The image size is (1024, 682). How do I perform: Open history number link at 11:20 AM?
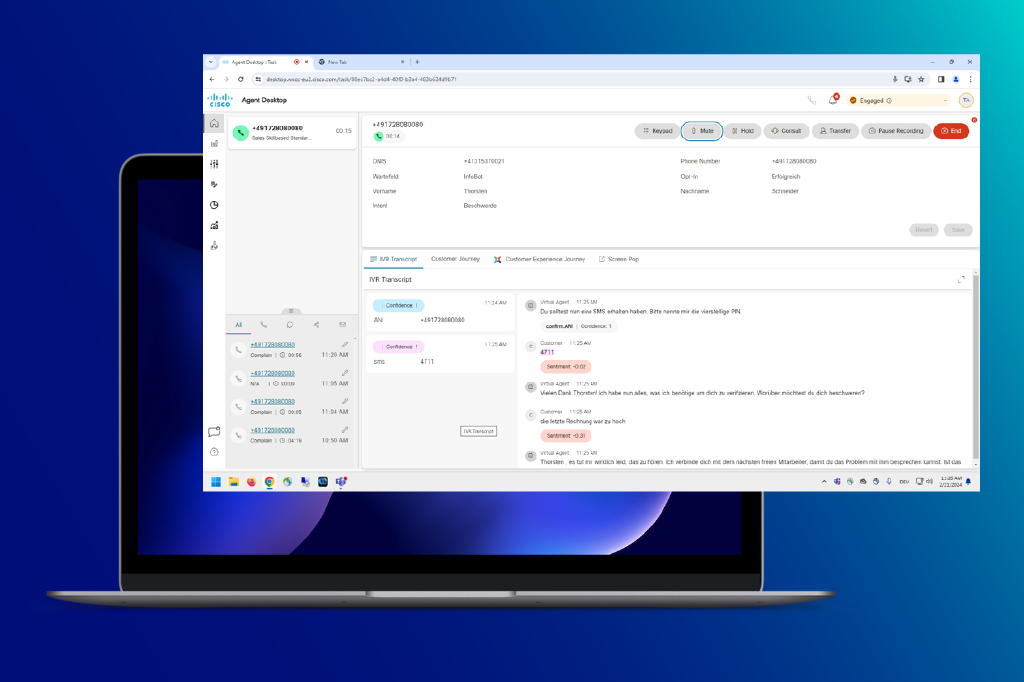[273, 344]
